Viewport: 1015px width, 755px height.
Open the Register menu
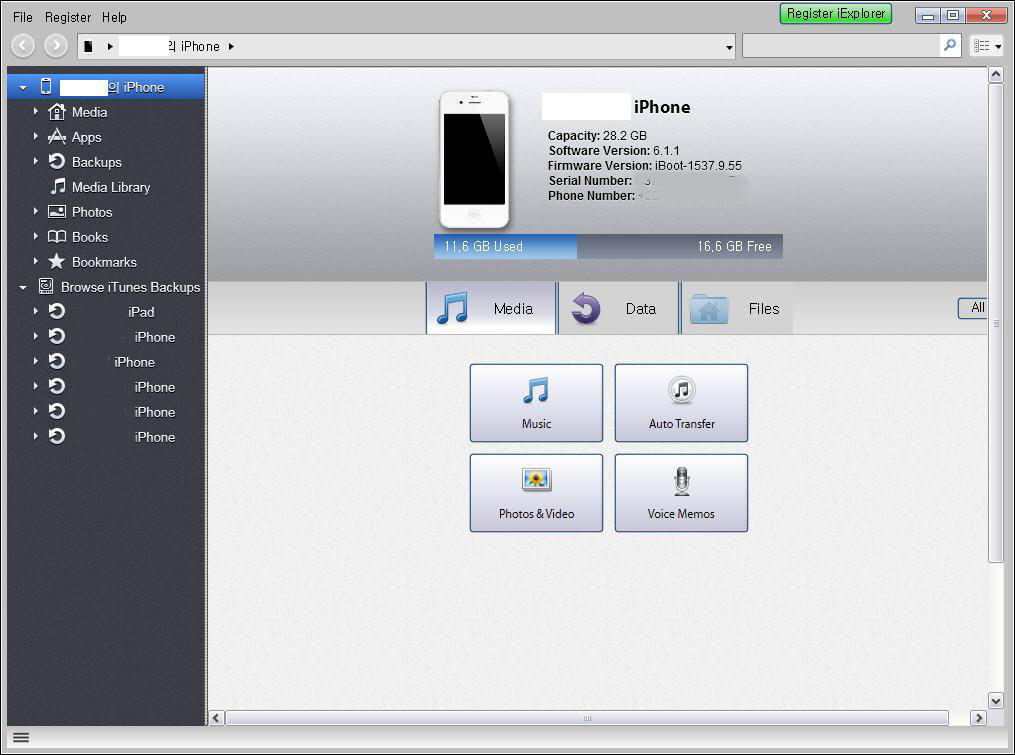68,17
